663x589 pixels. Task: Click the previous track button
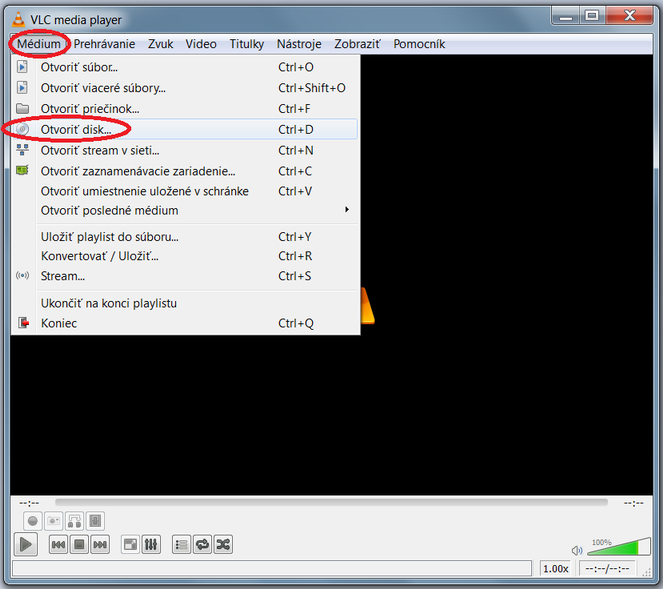58,545
